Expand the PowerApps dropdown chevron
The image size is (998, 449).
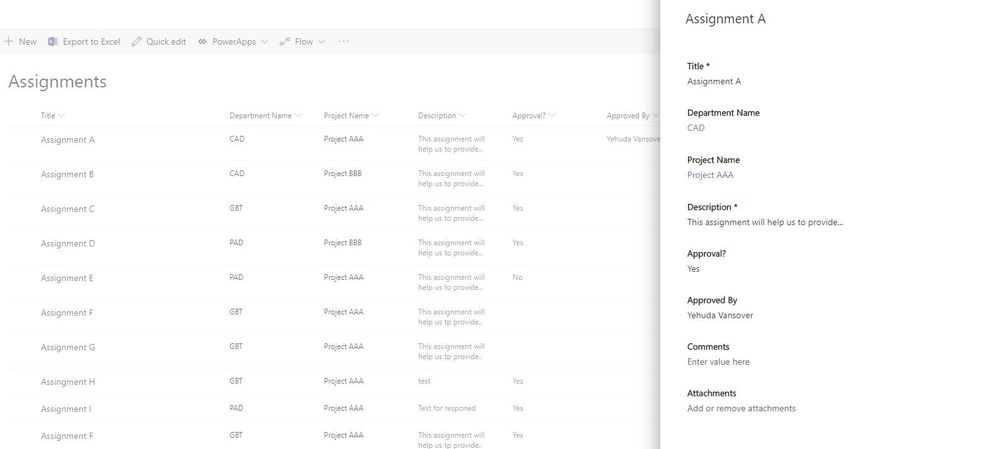click(x=265, y=42)
